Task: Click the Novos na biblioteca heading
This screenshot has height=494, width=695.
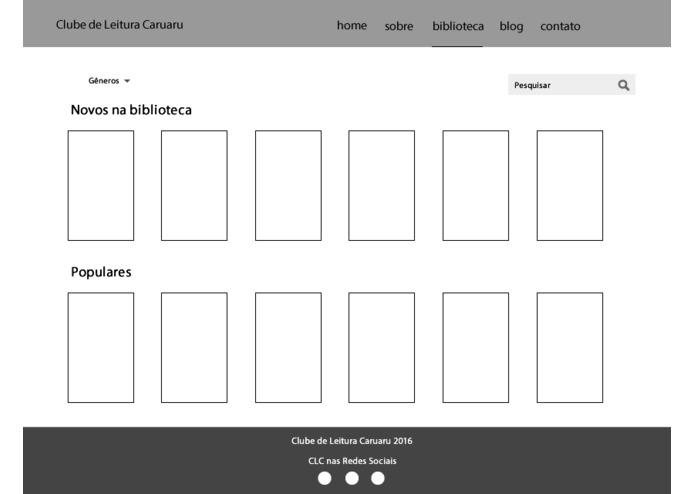Action: [x=131, y=110]
